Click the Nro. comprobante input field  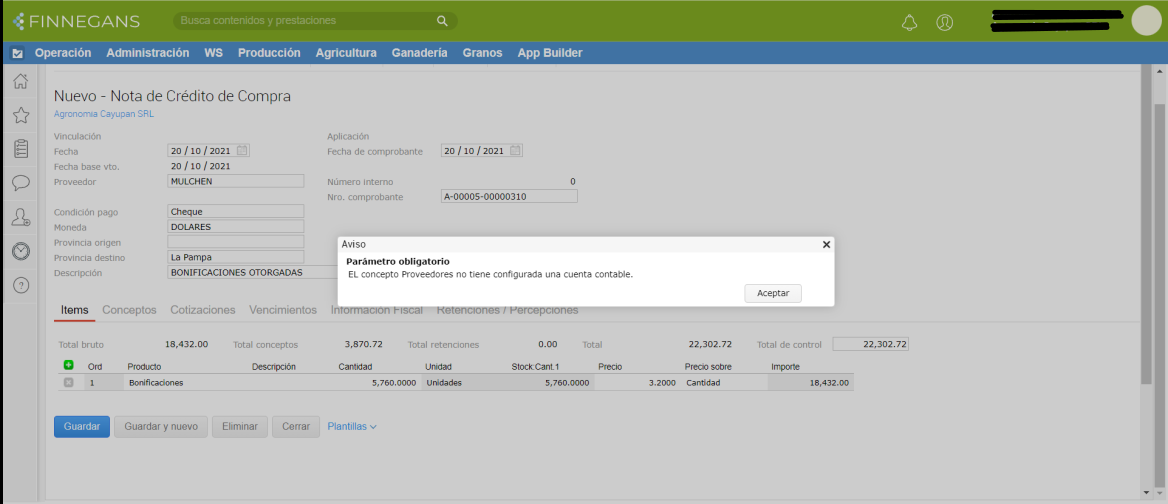coord(509,197)
